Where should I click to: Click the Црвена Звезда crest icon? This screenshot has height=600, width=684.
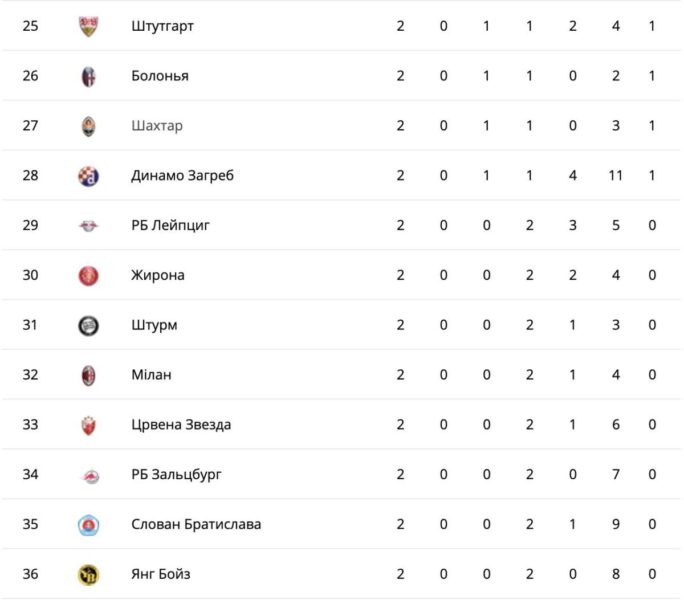click(x=89, y=425)
